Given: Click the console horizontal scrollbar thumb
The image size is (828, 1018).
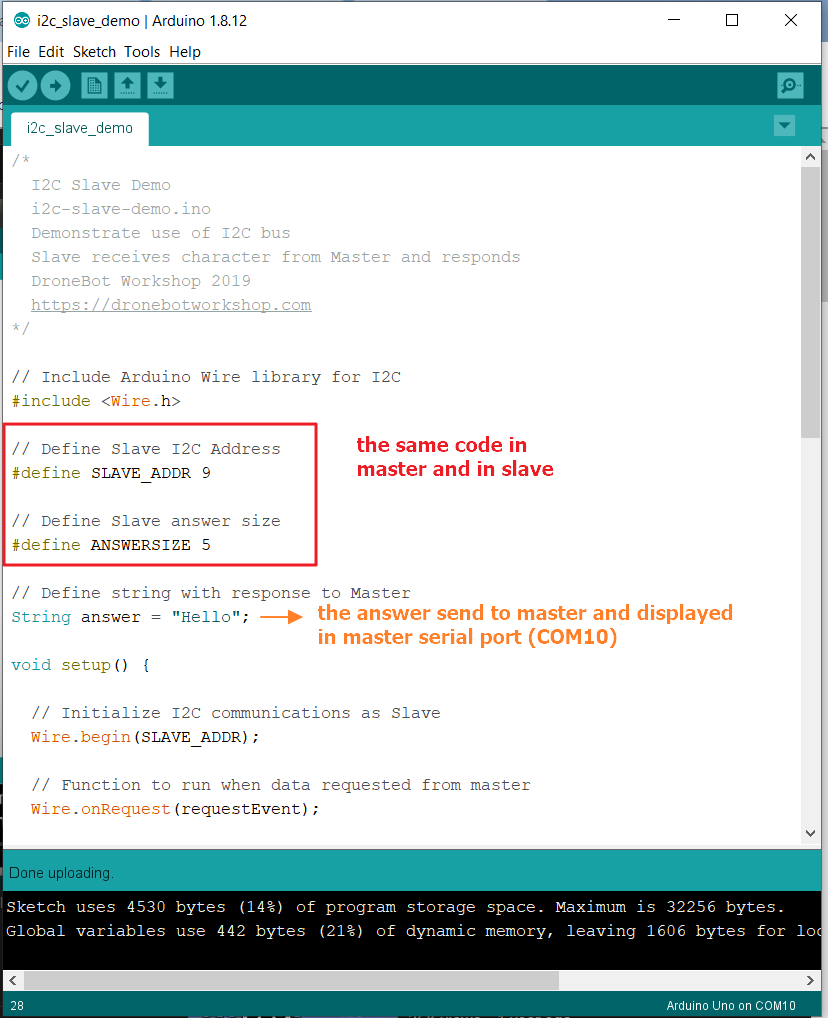Looking at the screenshot, I should 291,980.
